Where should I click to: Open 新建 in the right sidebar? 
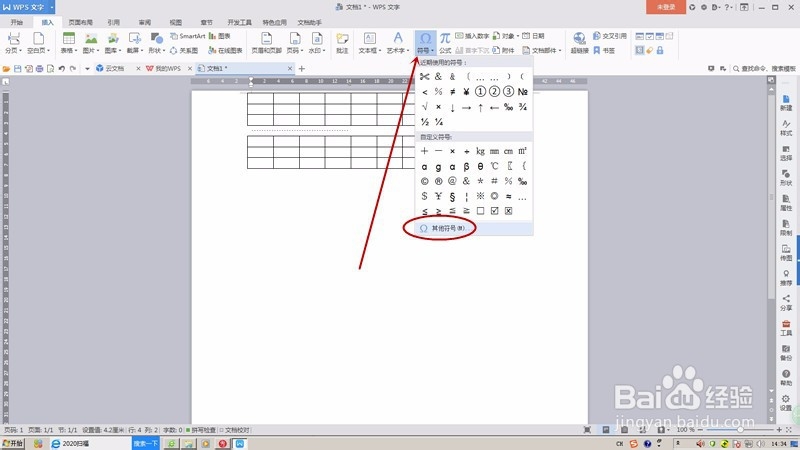[786, 103]
